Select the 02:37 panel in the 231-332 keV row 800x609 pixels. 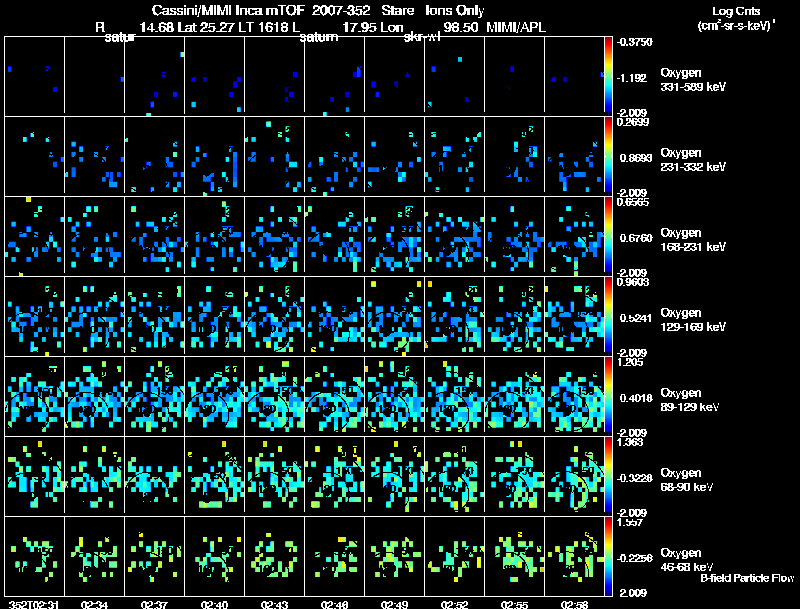click(x=154, y=156)
